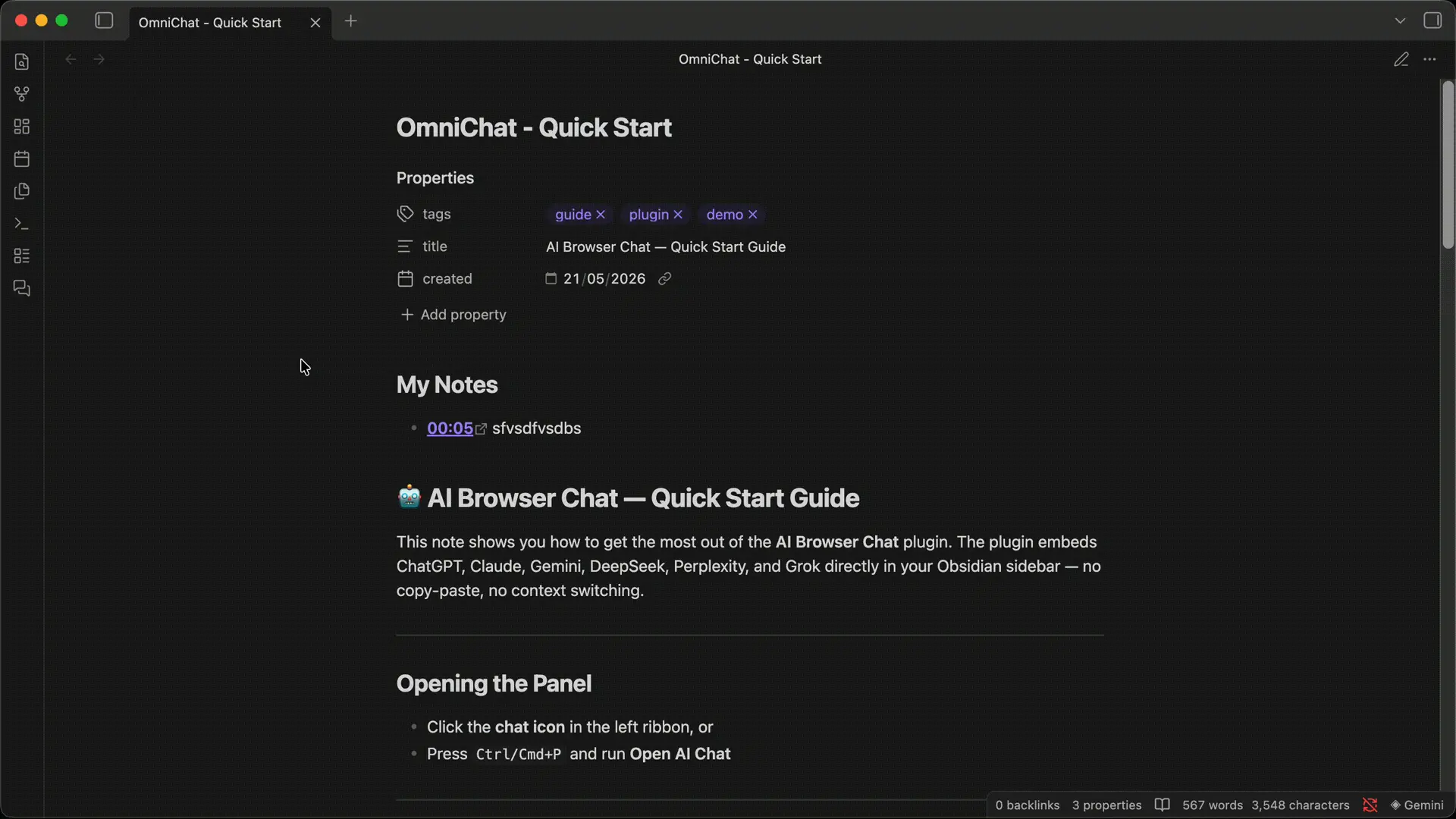The height and width of the screenshot is (819, 1456).
Task: Click the list-view icon in left ribbon
Action: pos(22,256)
